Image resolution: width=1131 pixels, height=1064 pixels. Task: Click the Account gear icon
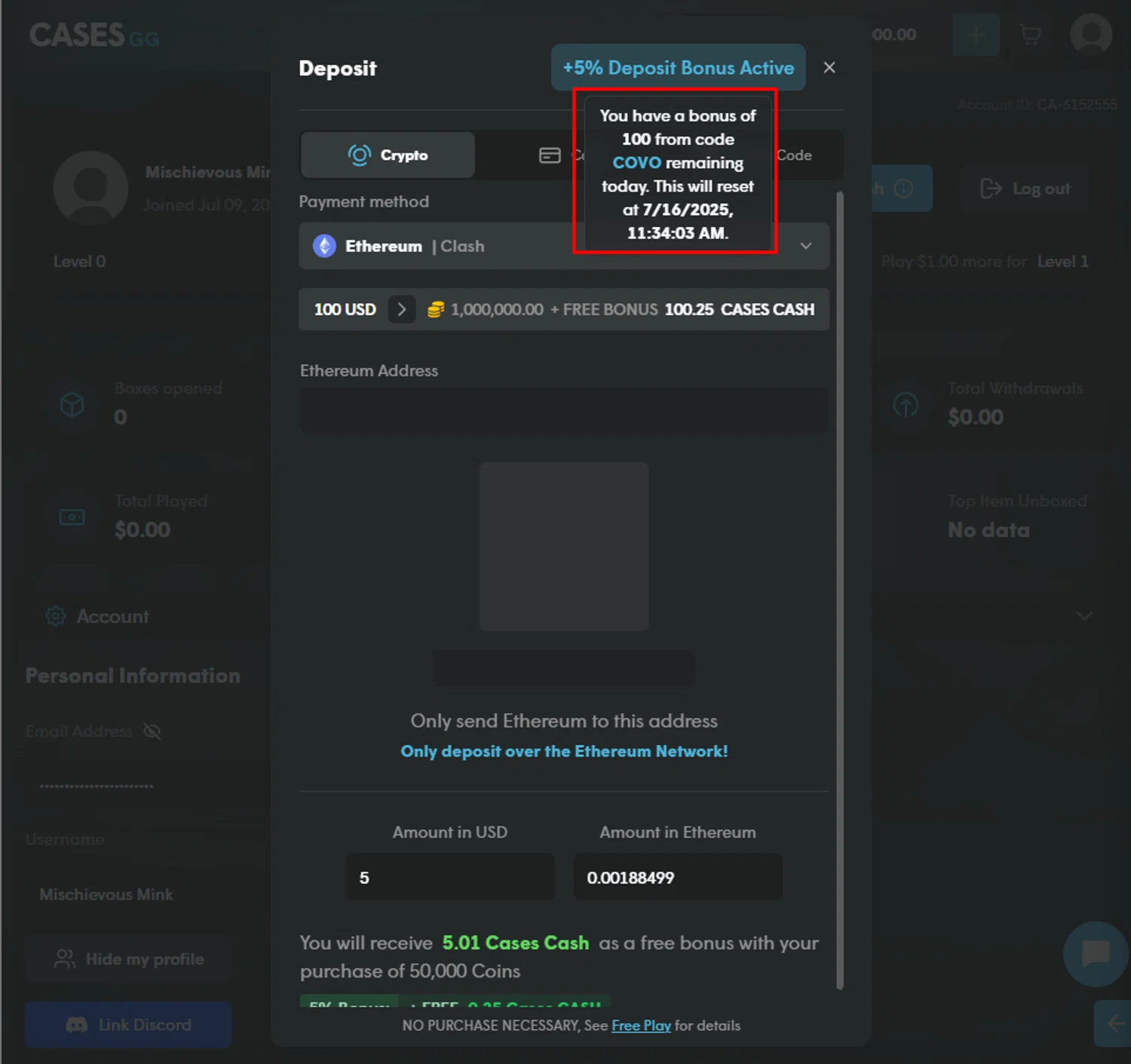coord(55,616)
